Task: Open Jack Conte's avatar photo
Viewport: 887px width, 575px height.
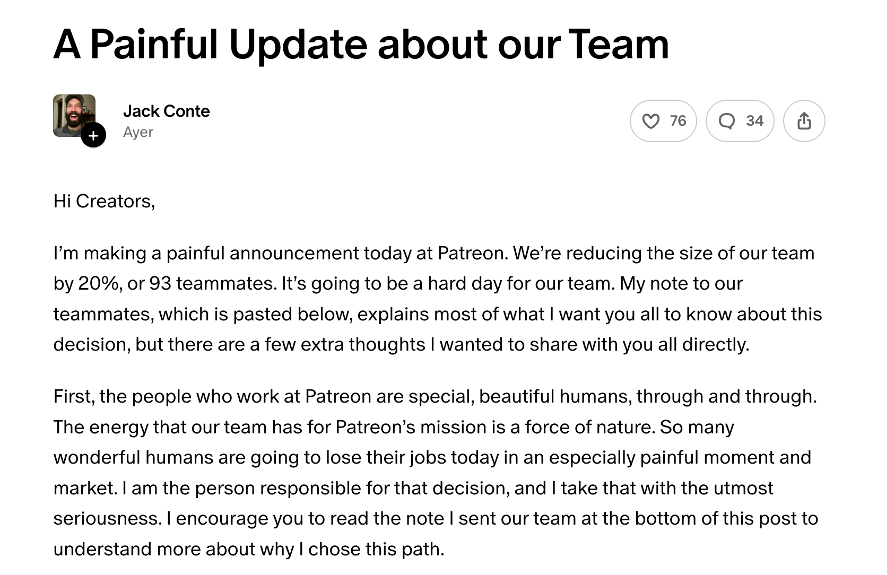Action: click(74, 115)
